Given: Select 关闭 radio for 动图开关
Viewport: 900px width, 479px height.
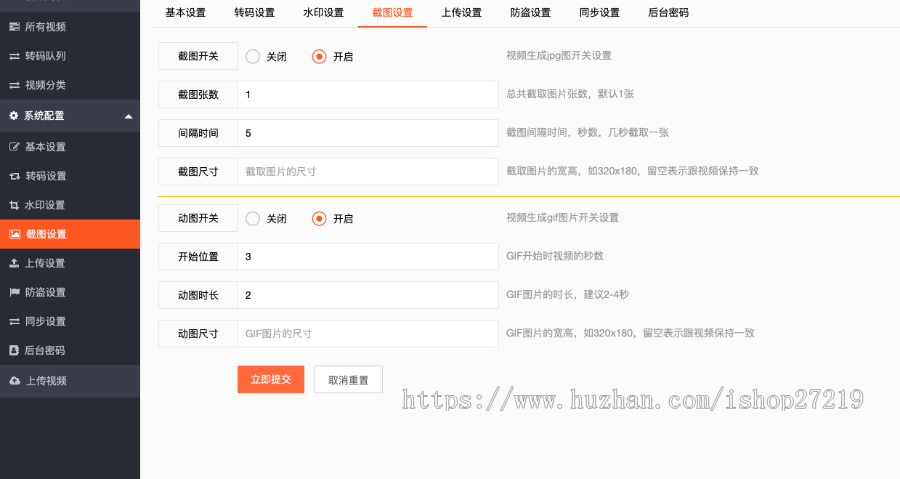Looking at the screenshot, I should click(x=252, y=219).
